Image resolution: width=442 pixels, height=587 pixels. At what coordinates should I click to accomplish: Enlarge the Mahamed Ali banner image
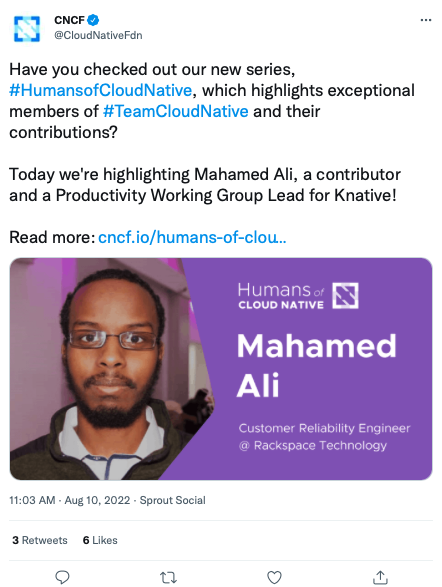[221, 369]
